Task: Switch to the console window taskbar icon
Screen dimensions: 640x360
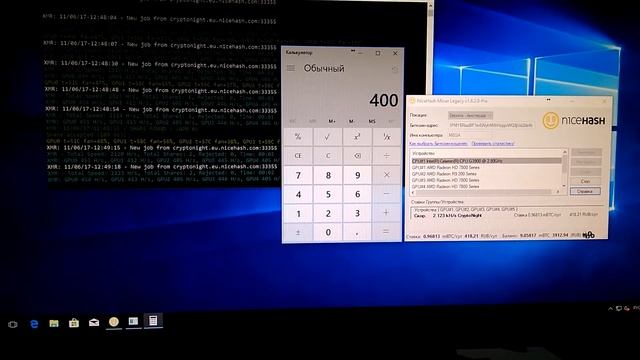Action: [x=133, y=322]
